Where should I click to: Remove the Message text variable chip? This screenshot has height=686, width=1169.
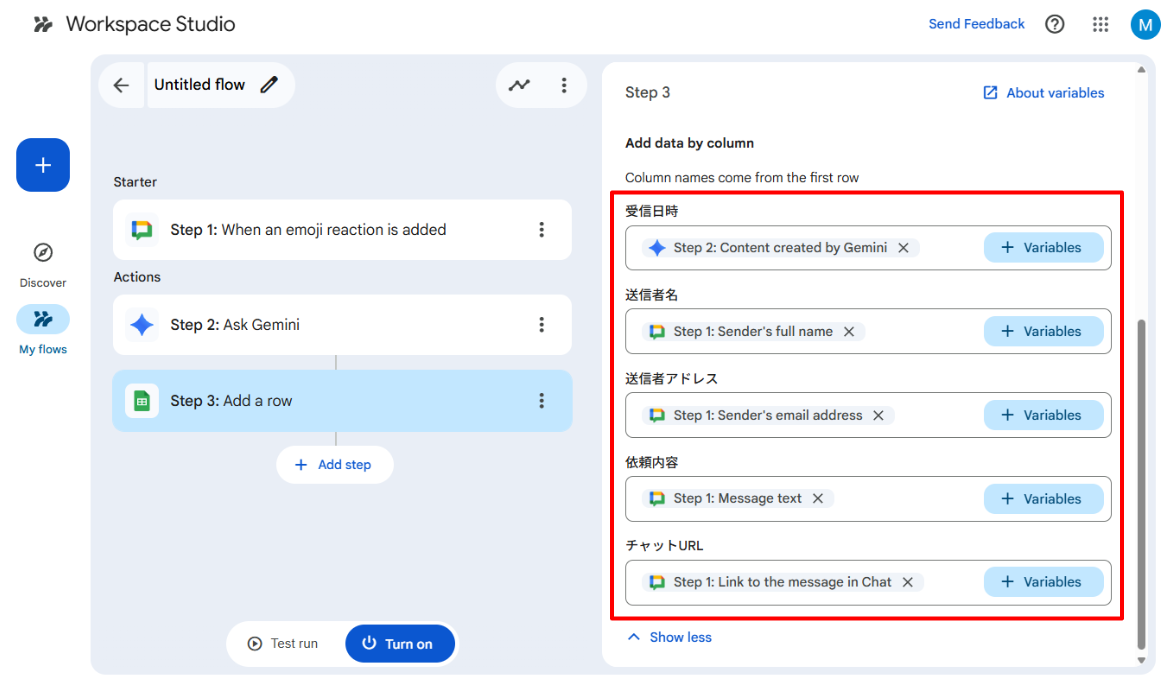point(818,499)
